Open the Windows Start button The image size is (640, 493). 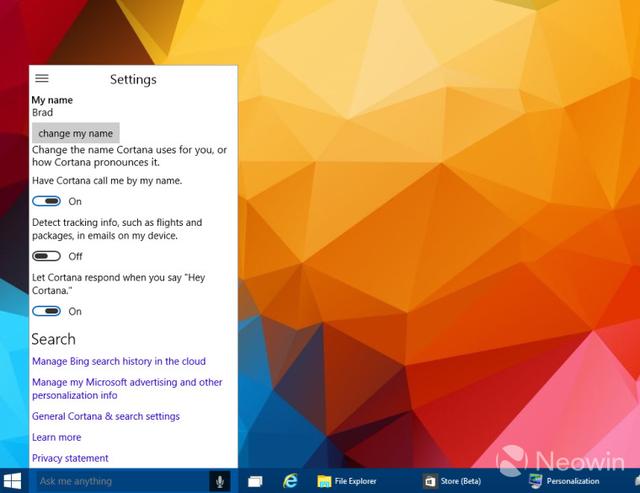(12, 482)
